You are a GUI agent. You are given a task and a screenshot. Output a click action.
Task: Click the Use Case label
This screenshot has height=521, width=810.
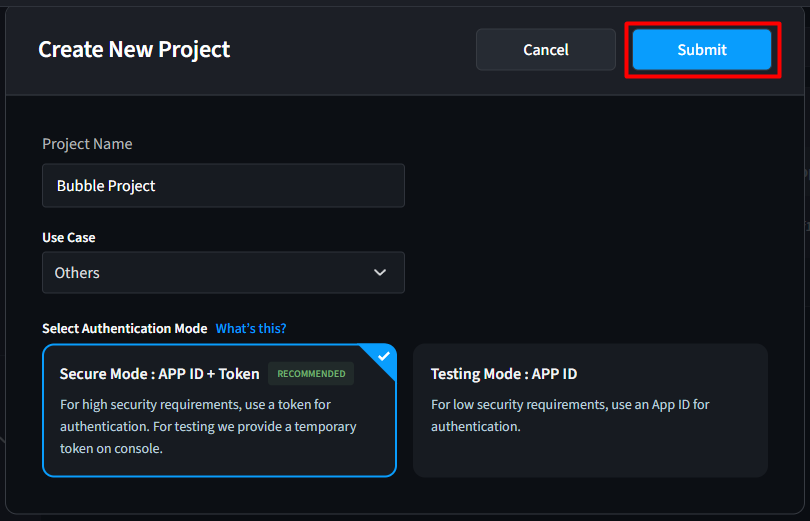tap(69, 238)
